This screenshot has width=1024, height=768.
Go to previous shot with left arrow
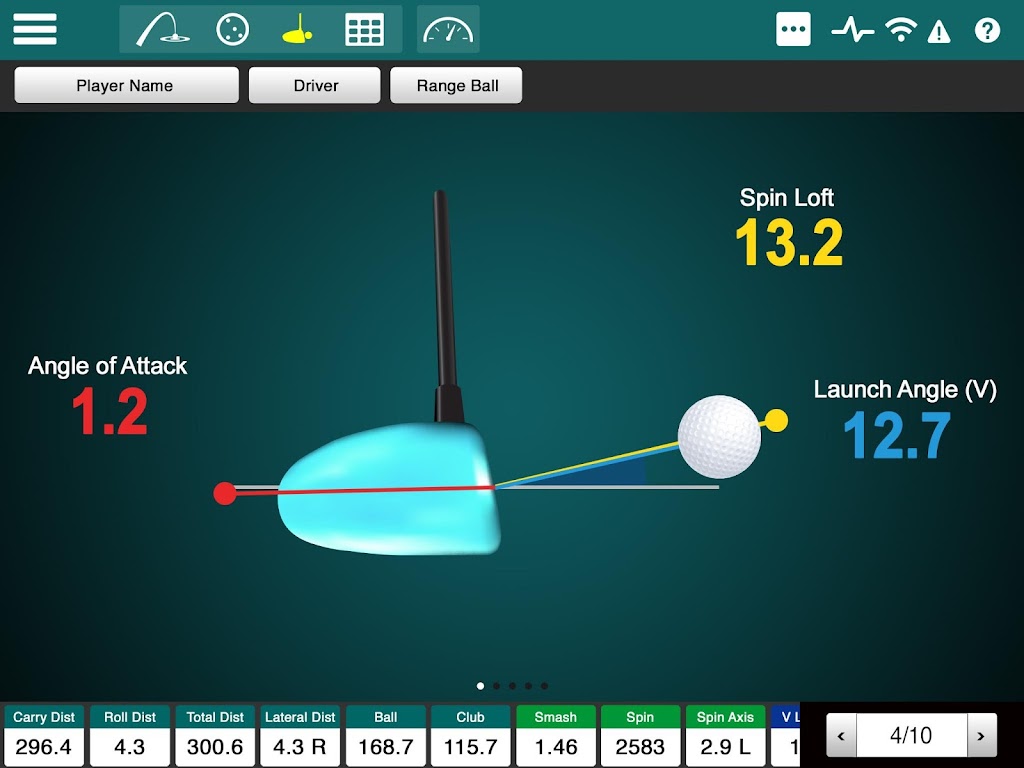(x=842, y=735)
